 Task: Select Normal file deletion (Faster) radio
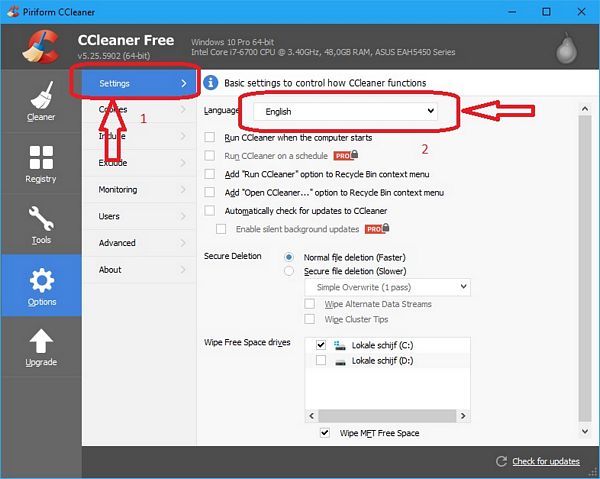[x=289, y=257]
